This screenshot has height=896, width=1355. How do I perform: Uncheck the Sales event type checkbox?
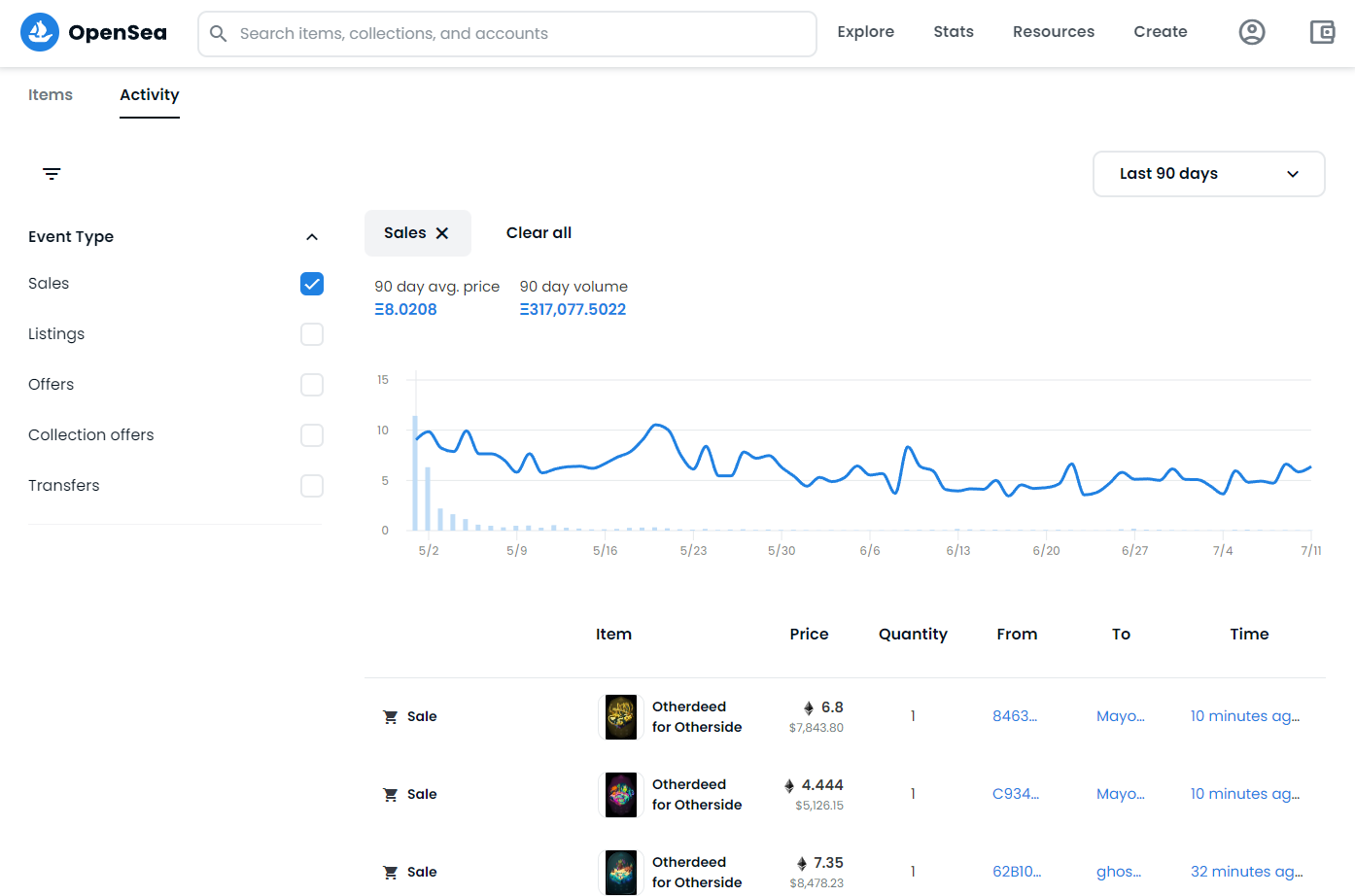tap(312, 284)
